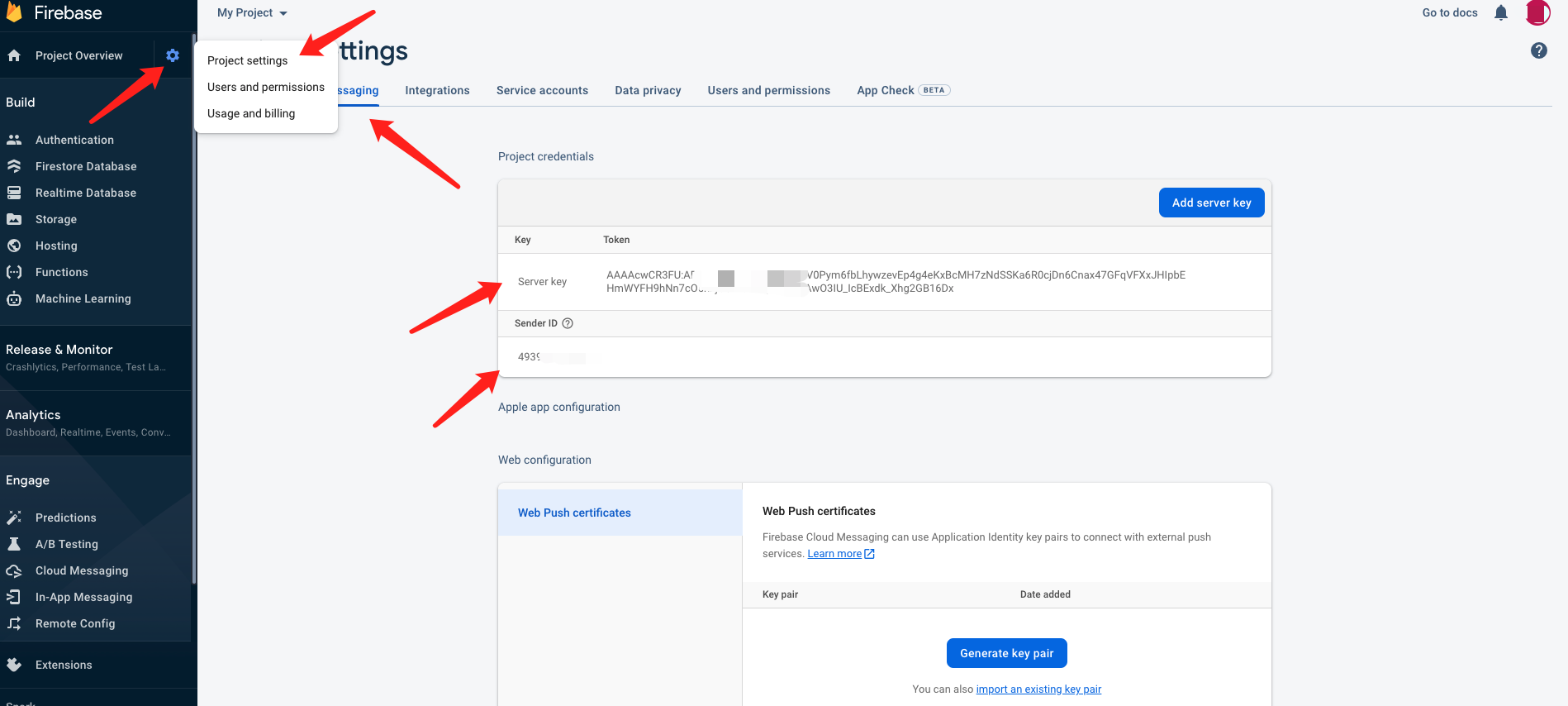Click the Predictions wand icon

(x=14, y=518)
